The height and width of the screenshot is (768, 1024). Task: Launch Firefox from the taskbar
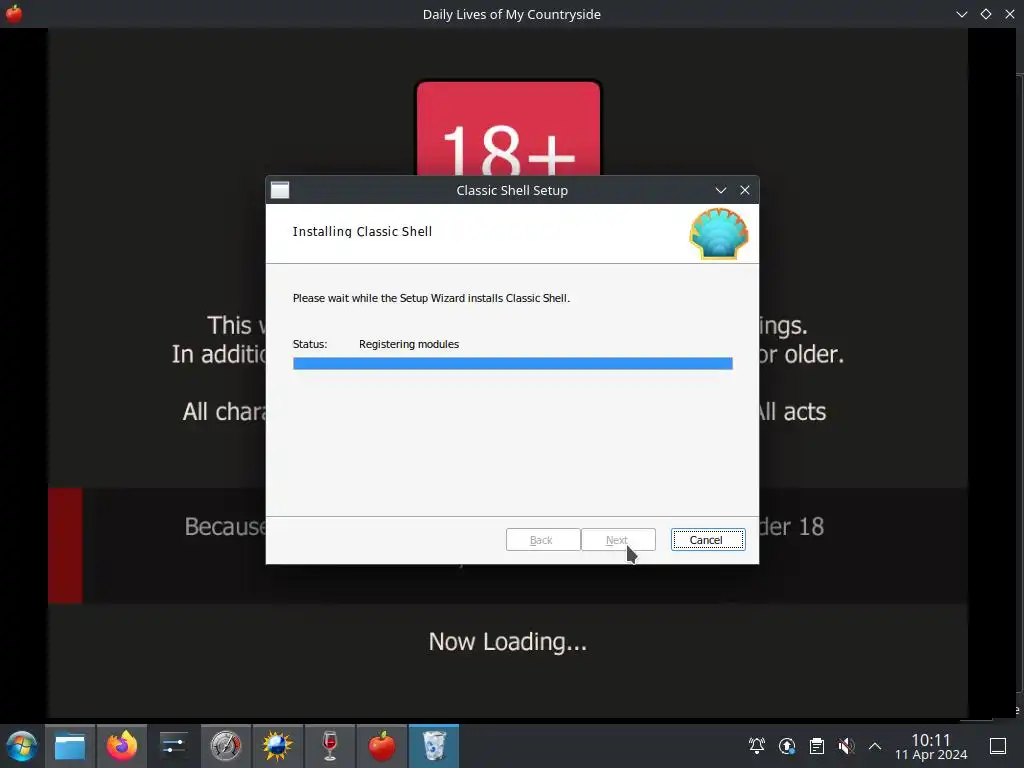point(122,746)
